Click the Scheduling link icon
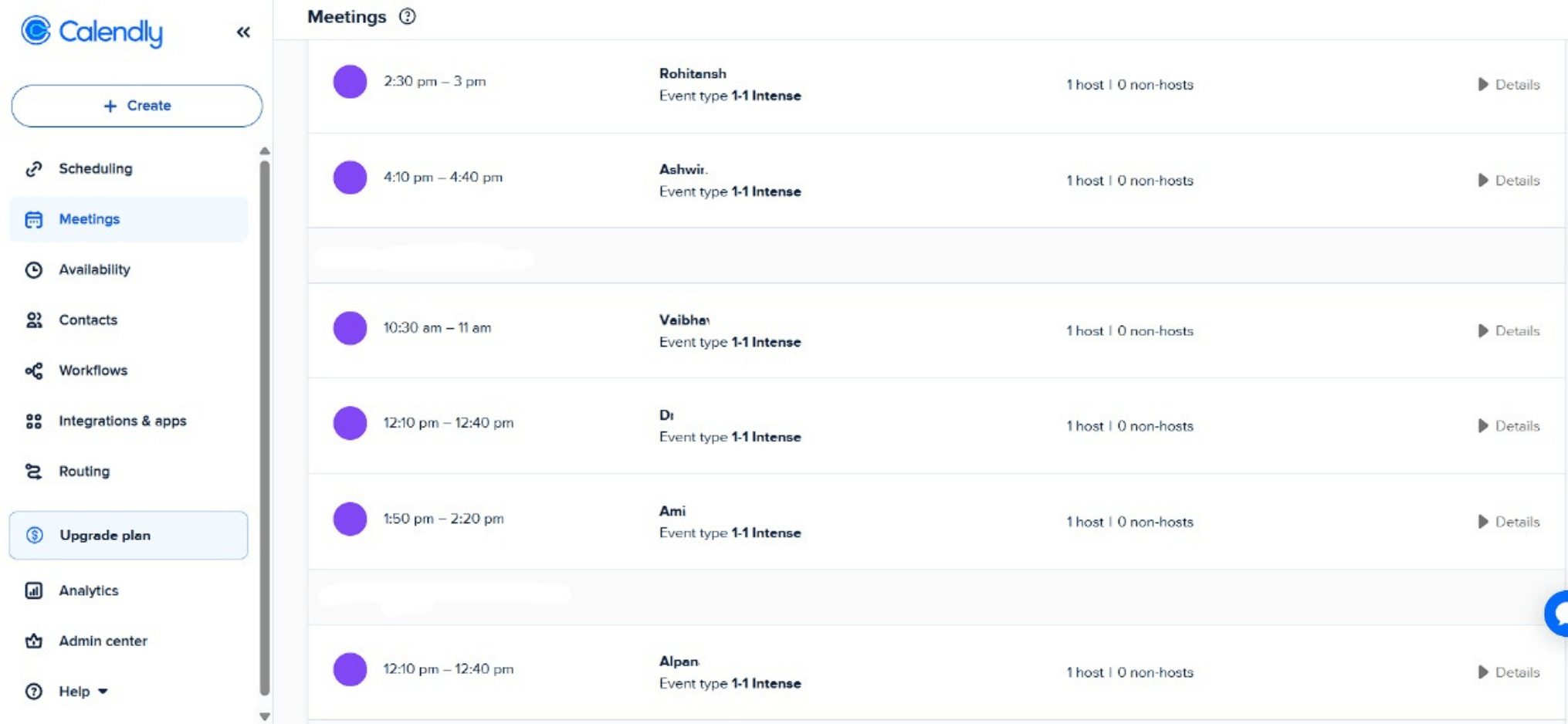This screenshot has width=1568, height=724. tap(33, 169)
